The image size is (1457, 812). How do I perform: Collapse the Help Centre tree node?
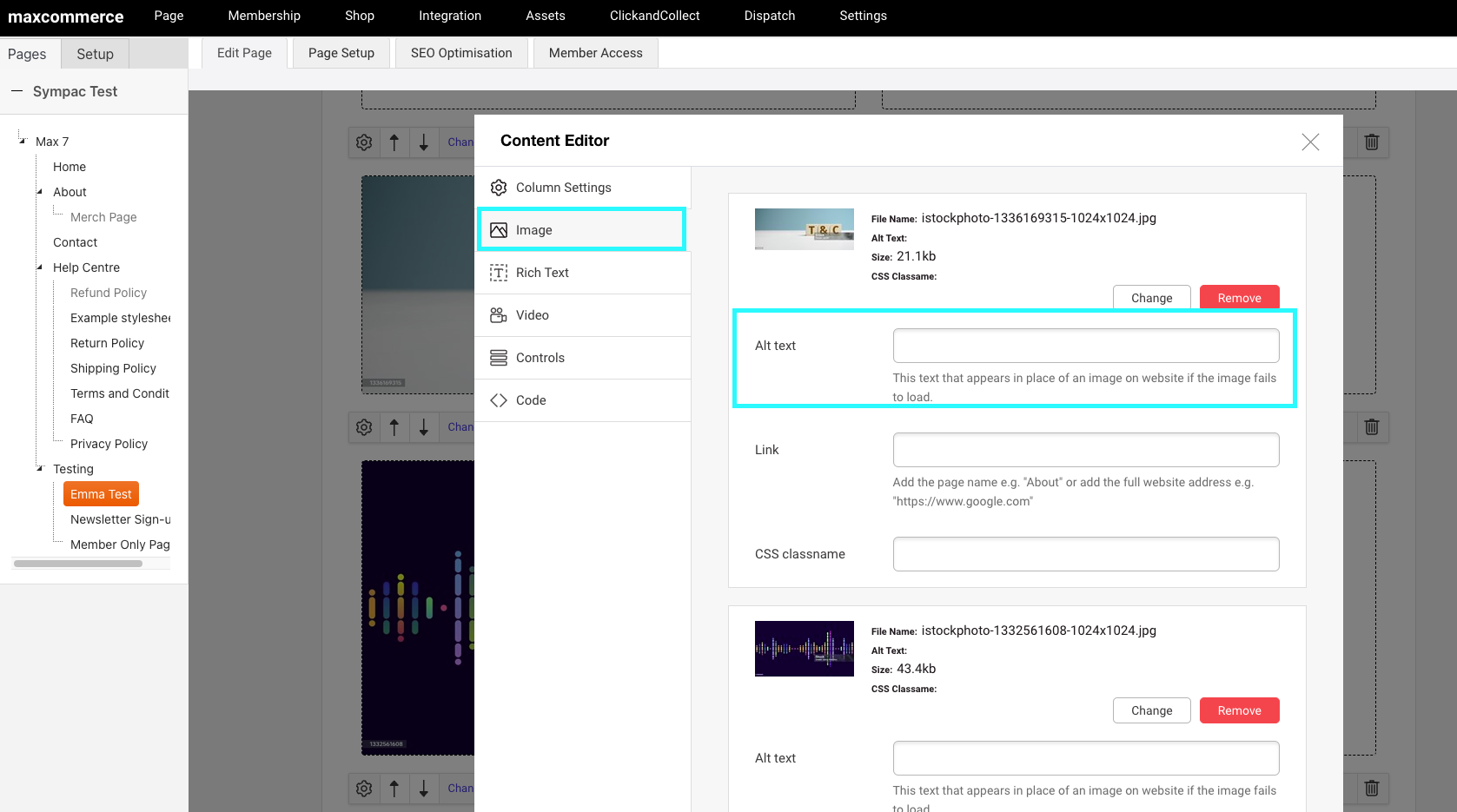point(40,267)
